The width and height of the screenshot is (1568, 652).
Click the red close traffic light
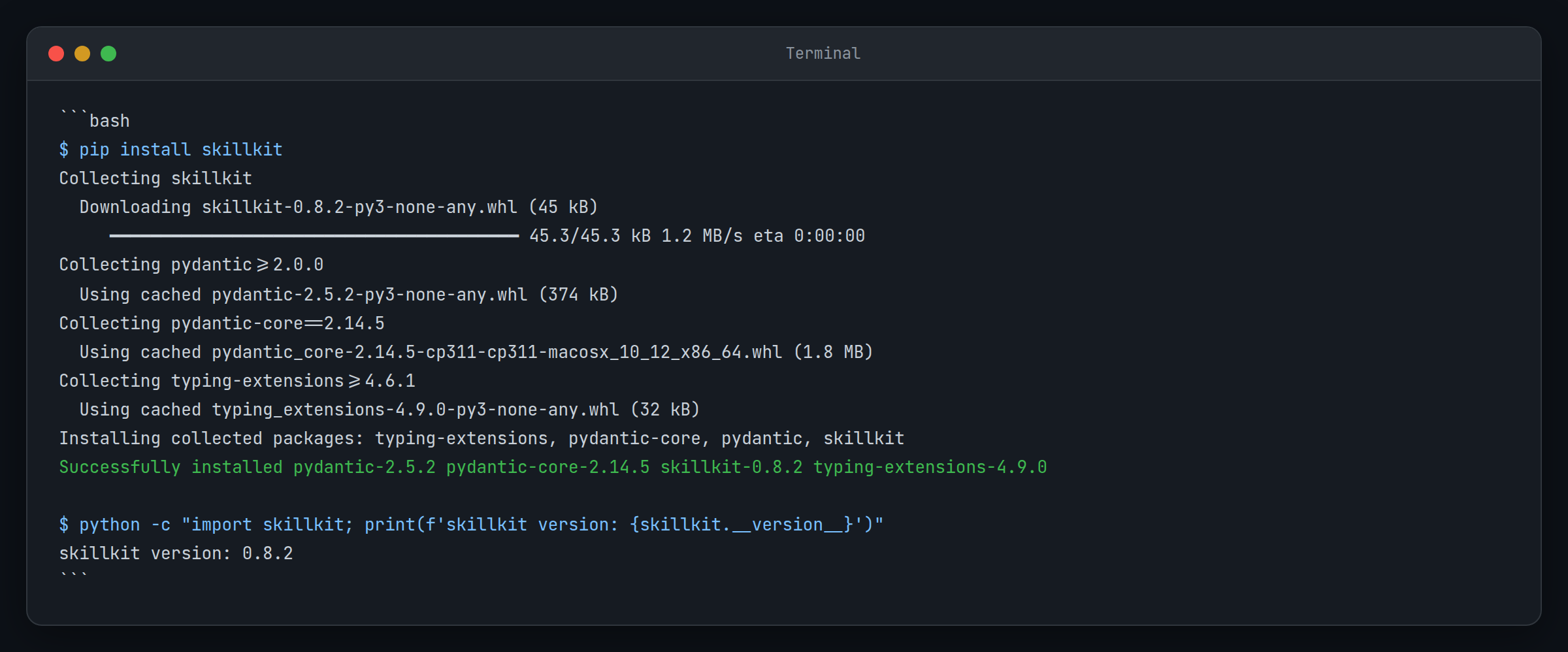(x=56, y=53)
